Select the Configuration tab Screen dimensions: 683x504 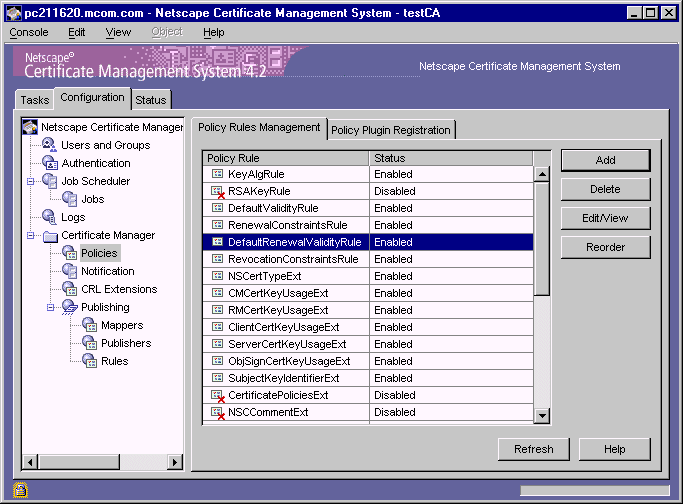click(x=92, y=98)
